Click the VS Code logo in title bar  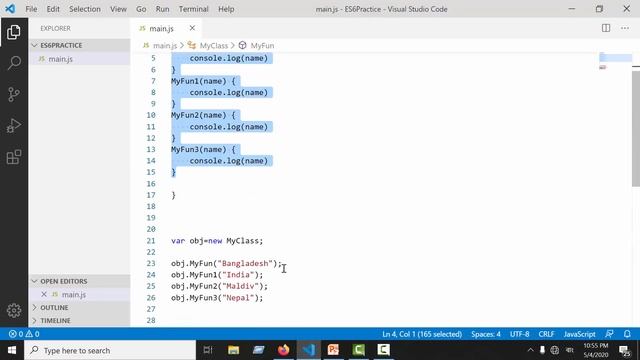[x=10, y=9]
